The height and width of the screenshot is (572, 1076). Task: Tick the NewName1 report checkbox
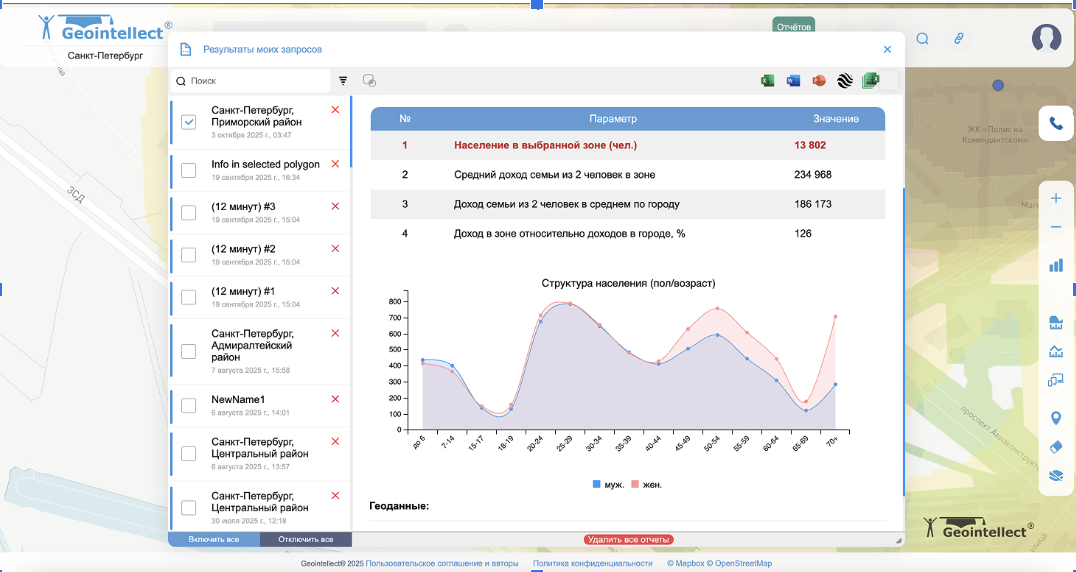188,405
